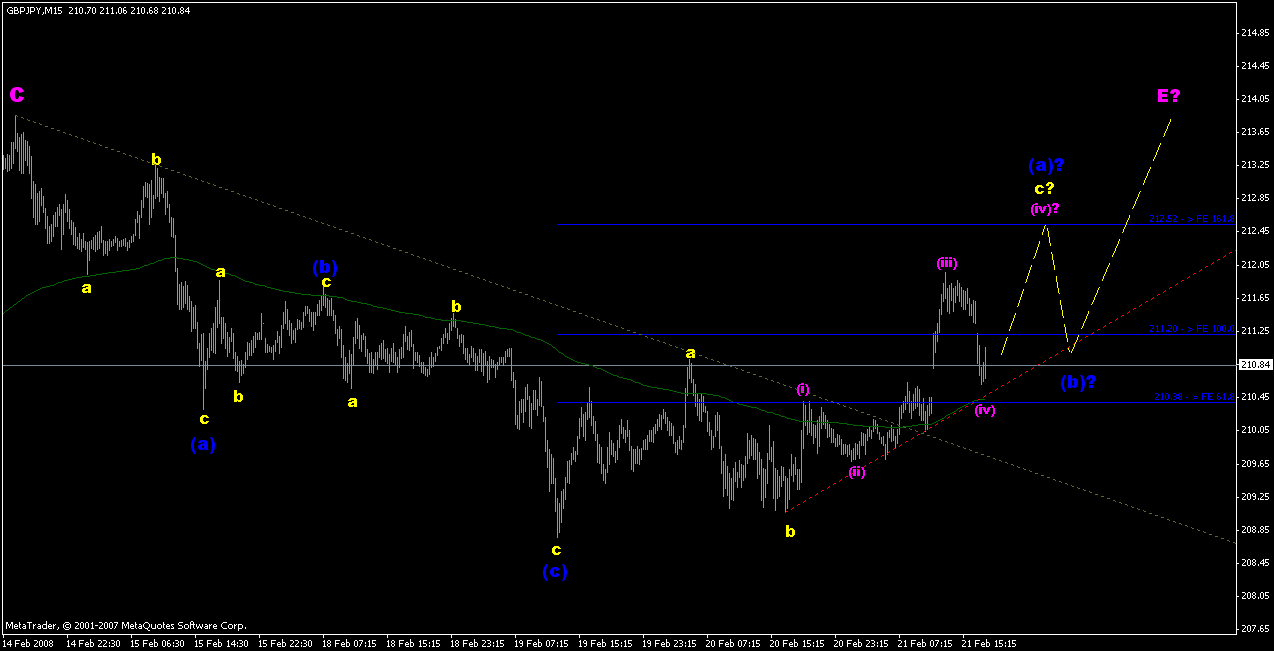Click price level 209.65 on the axis
1274x651 pixels.
(x=1256, y=463)
